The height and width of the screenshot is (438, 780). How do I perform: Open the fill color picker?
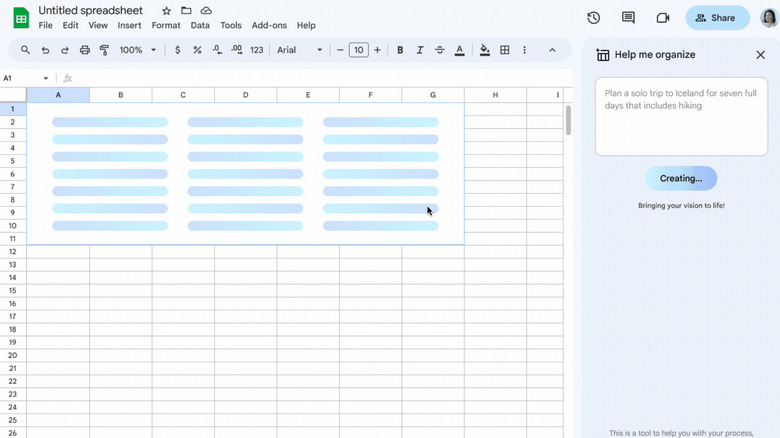(485, 50)
